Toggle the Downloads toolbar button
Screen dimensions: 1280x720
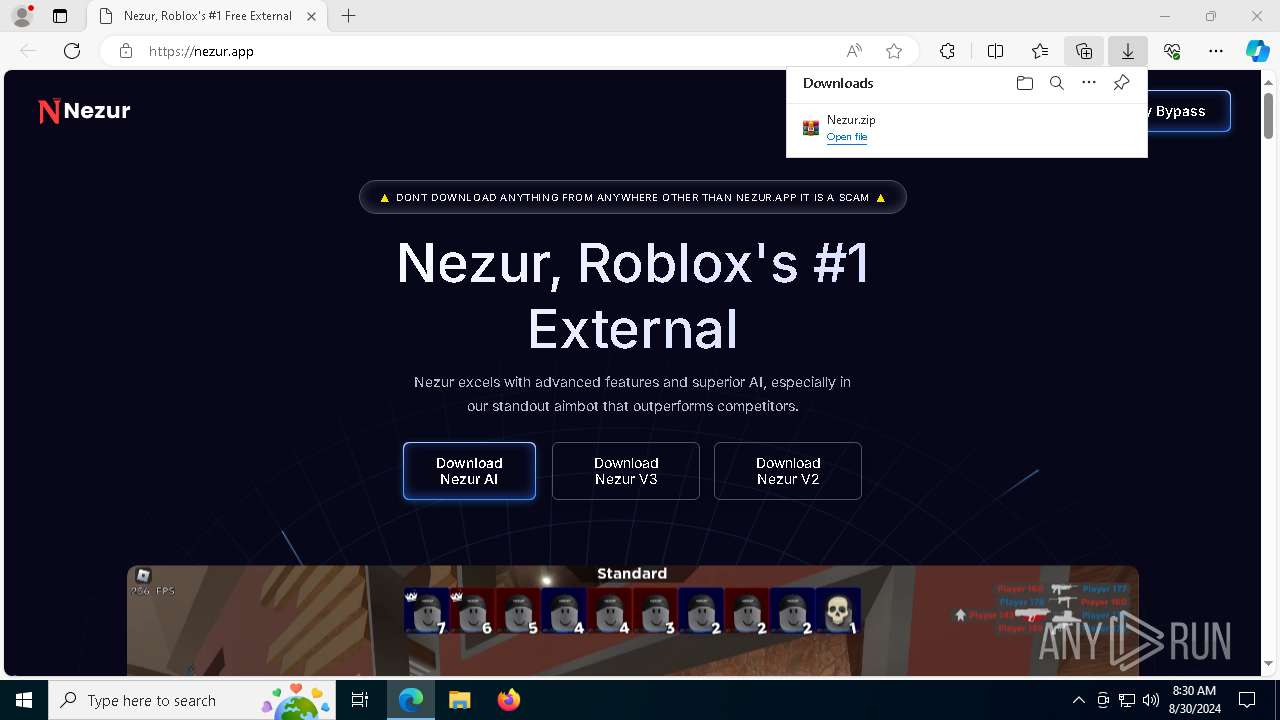[x=1128, y=51]
